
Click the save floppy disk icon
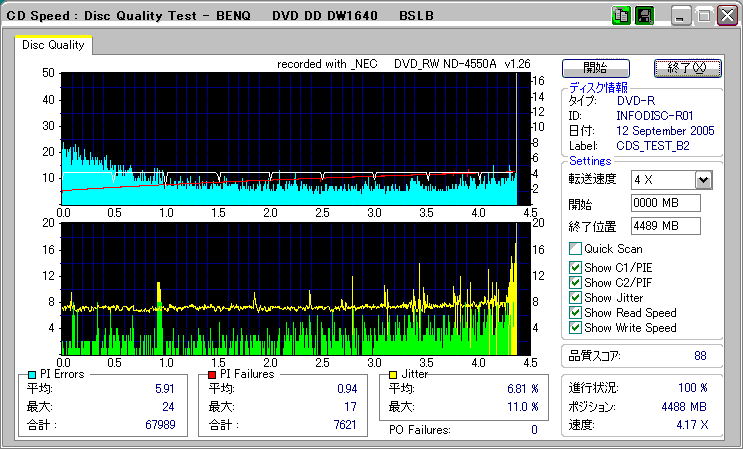(644, 16)
